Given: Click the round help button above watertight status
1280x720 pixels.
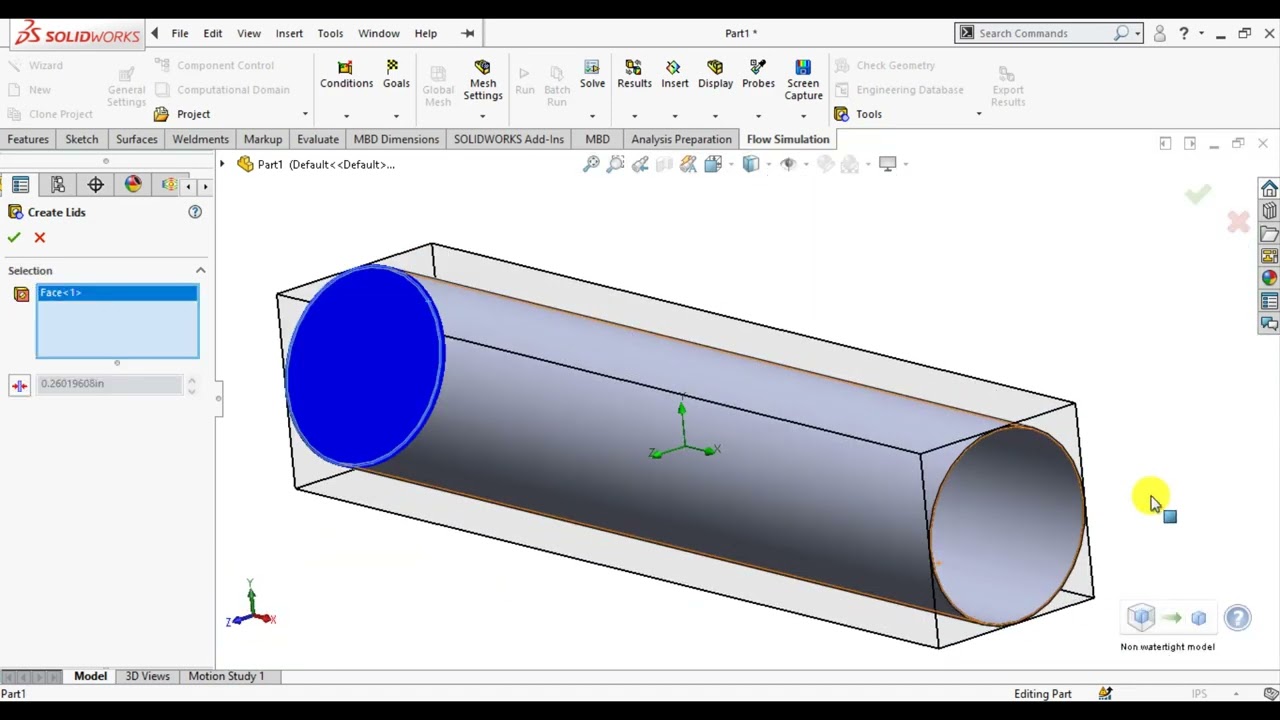Looking at the screenshot, I should 1237,618.
